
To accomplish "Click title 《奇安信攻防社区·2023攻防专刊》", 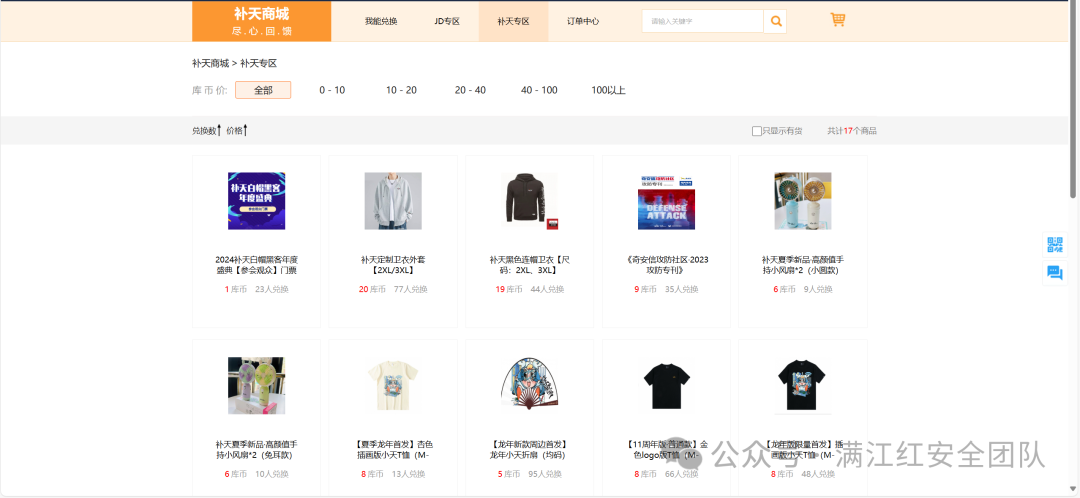I will click(x=666, y=264).
